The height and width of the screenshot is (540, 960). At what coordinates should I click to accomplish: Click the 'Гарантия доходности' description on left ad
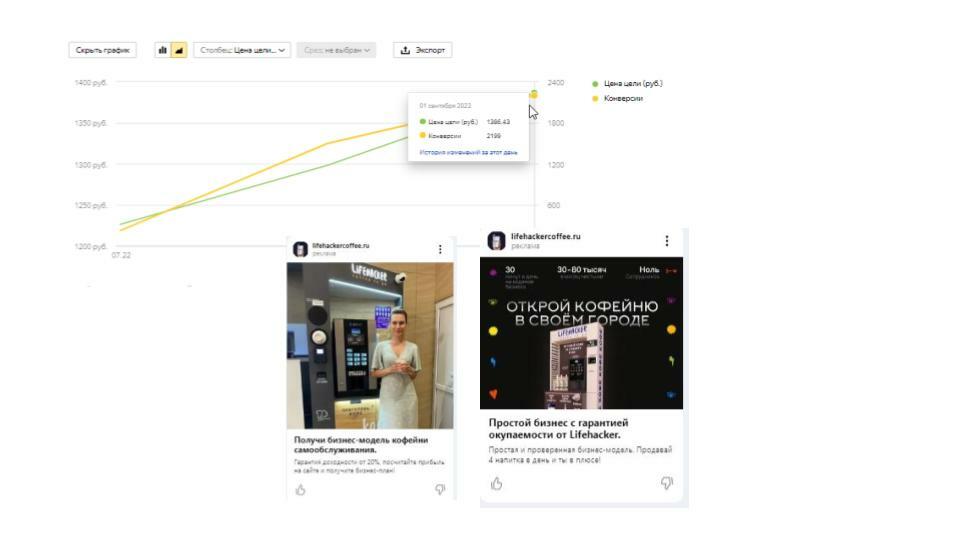[369, 467]
